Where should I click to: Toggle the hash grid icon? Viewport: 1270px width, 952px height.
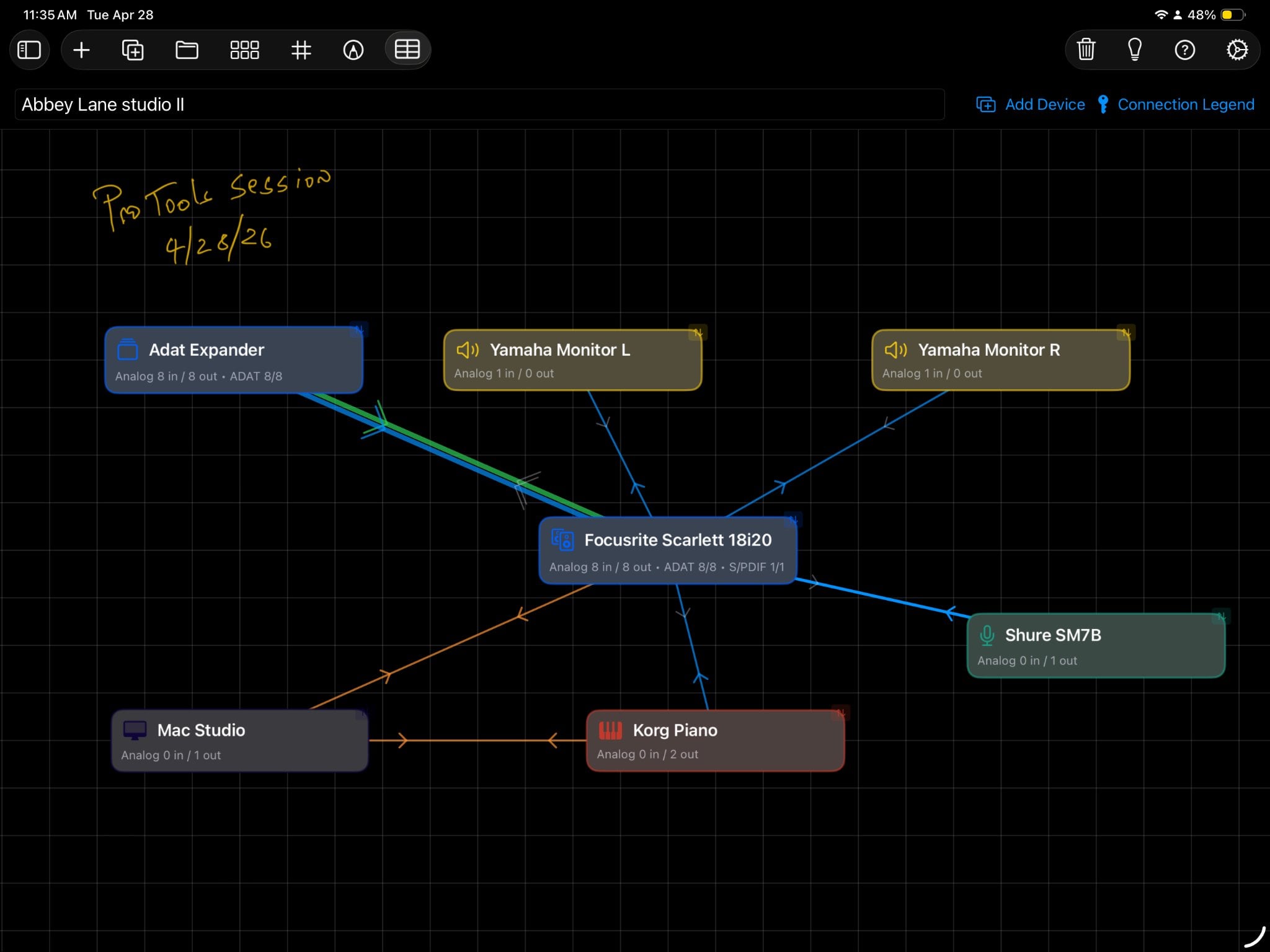[301, 50]
